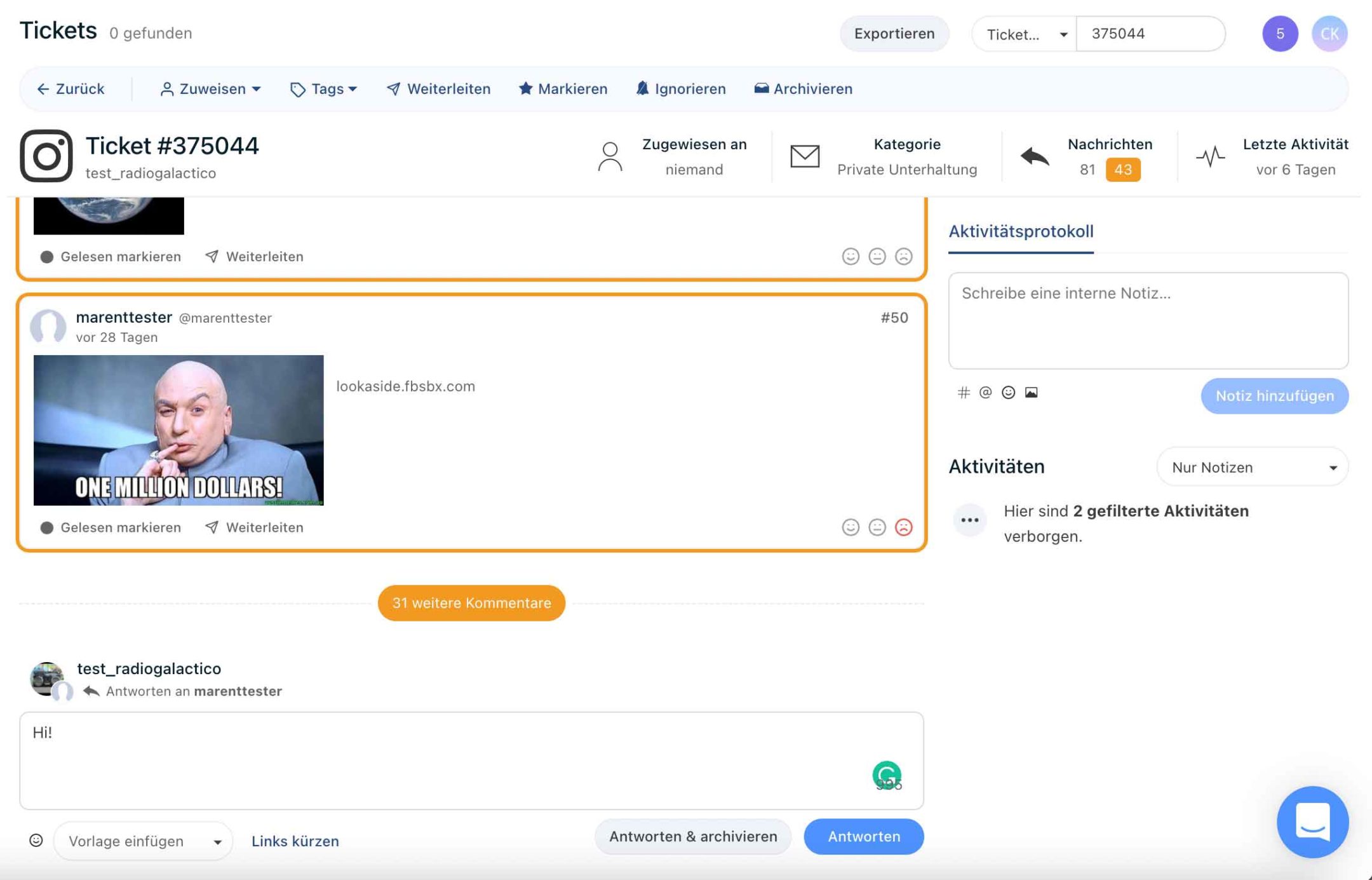Click the #50 comment number
This screenshot has height=880, width=1372.
coord(894,318)
